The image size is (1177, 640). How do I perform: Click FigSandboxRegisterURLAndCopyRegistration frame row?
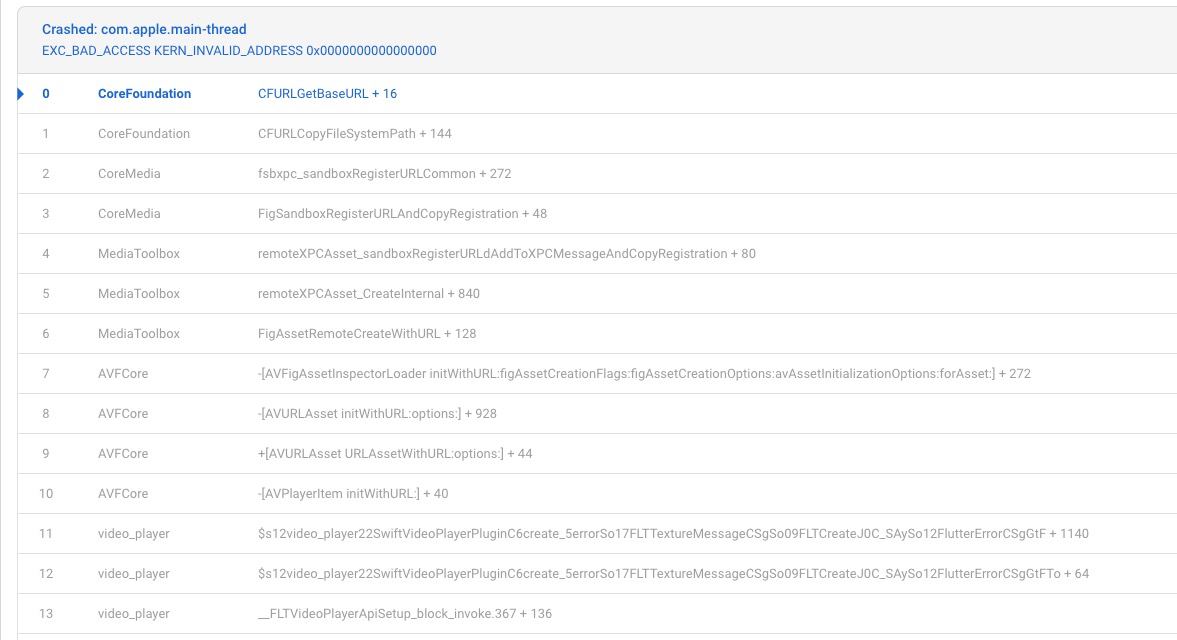tap(402, 214)
